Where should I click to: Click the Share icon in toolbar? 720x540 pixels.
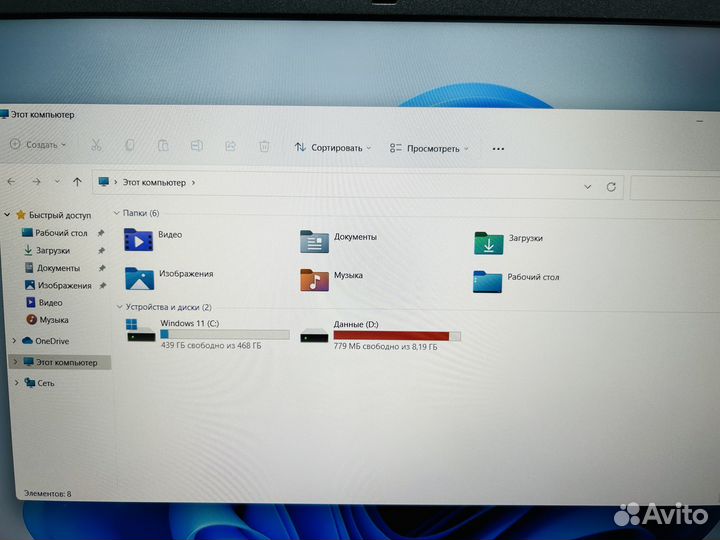pyautogui.click(x=231, y=146)
